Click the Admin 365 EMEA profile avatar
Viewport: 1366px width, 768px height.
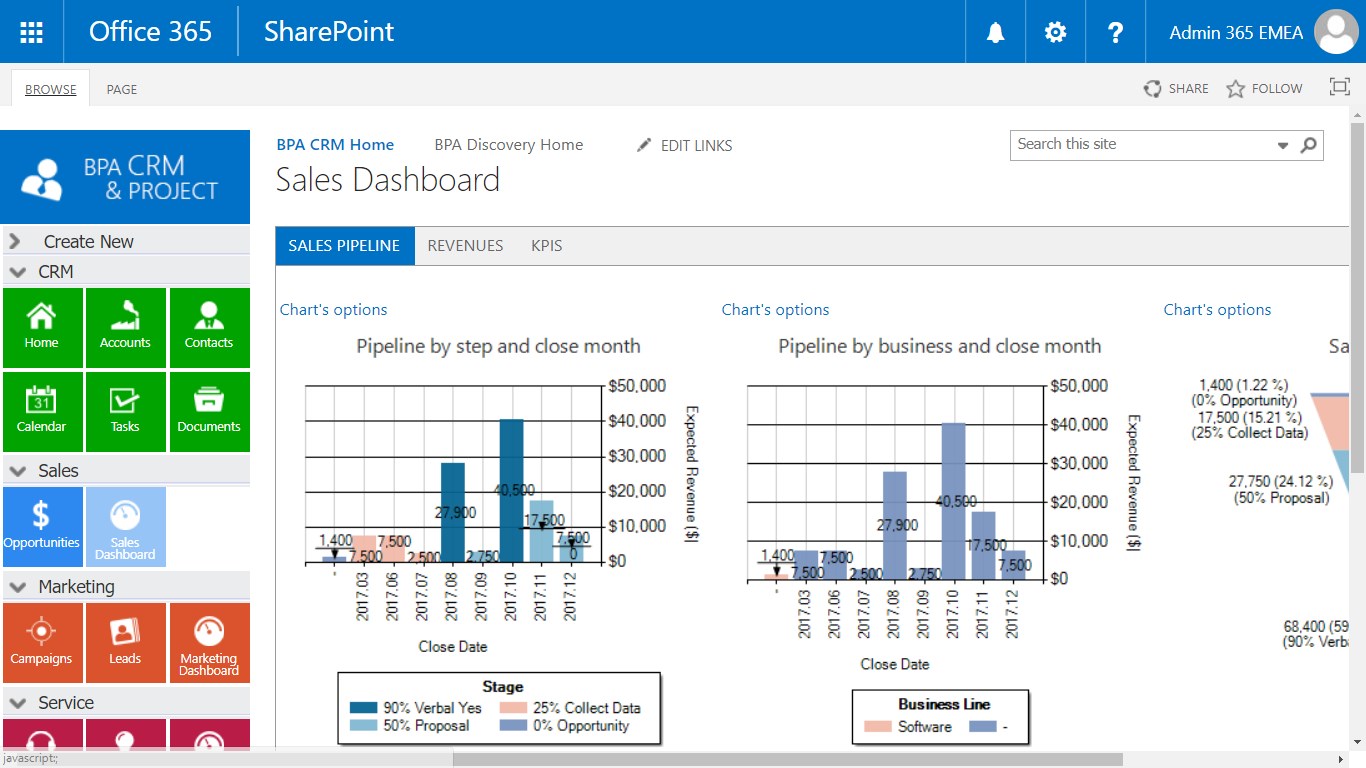click(x=1336, y=32)
